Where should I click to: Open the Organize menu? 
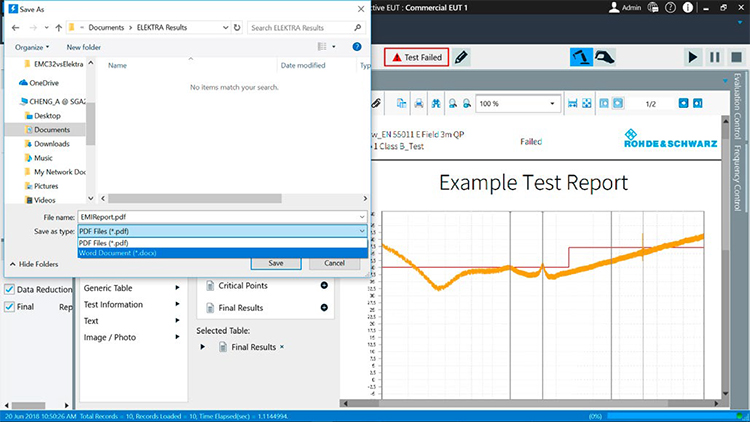(x=31, y=47)
